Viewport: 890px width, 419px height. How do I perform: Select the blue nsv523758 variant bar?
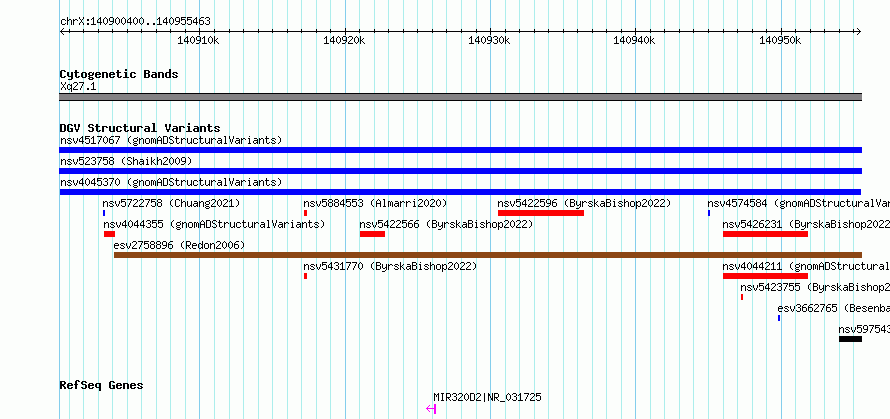[460, 171]
